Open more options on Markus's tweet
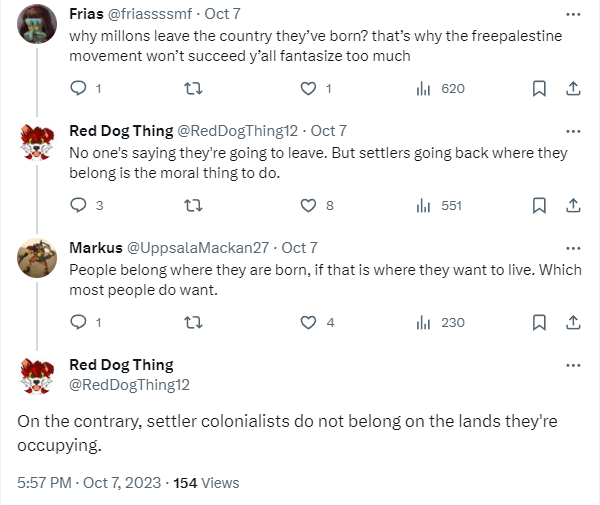 572,248
